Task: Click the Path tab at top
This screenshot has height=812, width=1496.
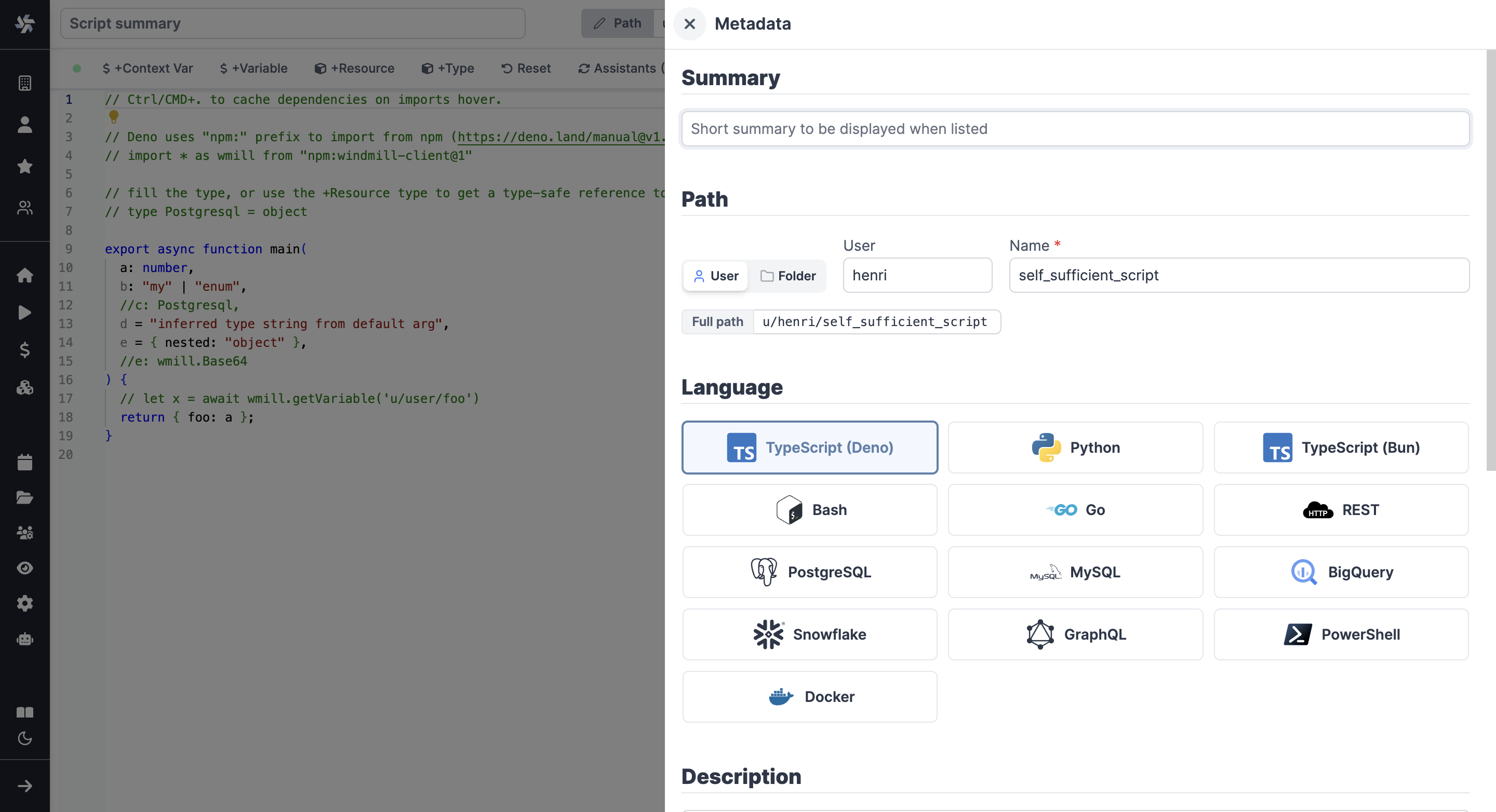Action: click(617, 23)
